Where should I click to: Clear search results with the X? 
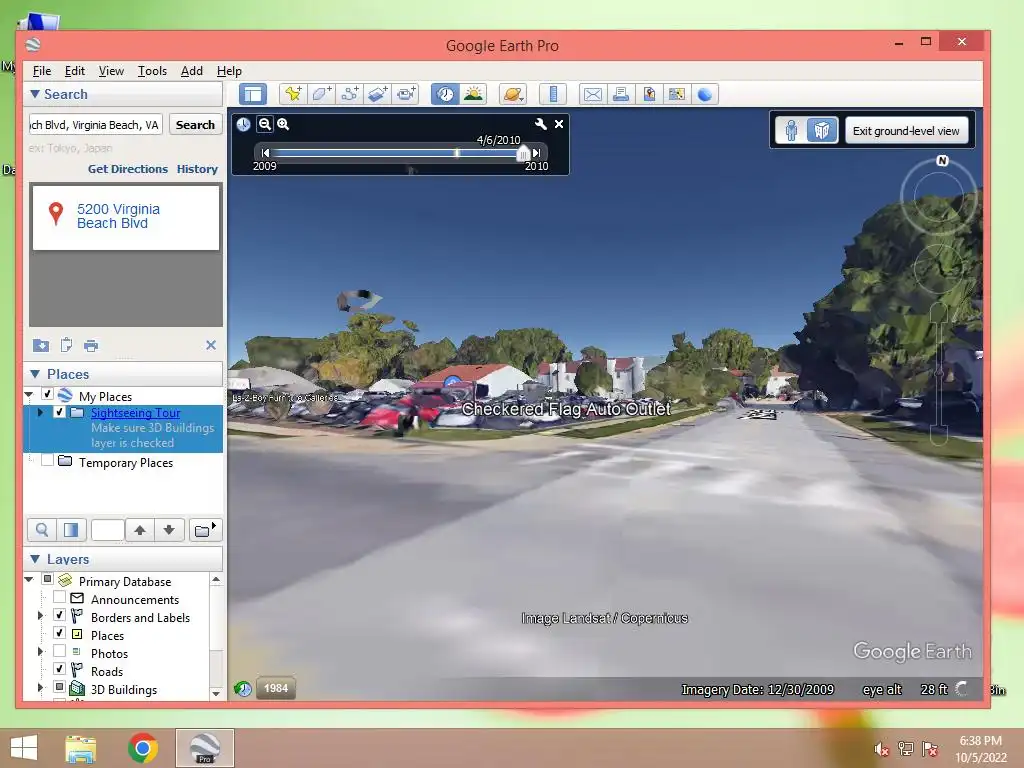(x=211, y=345)
